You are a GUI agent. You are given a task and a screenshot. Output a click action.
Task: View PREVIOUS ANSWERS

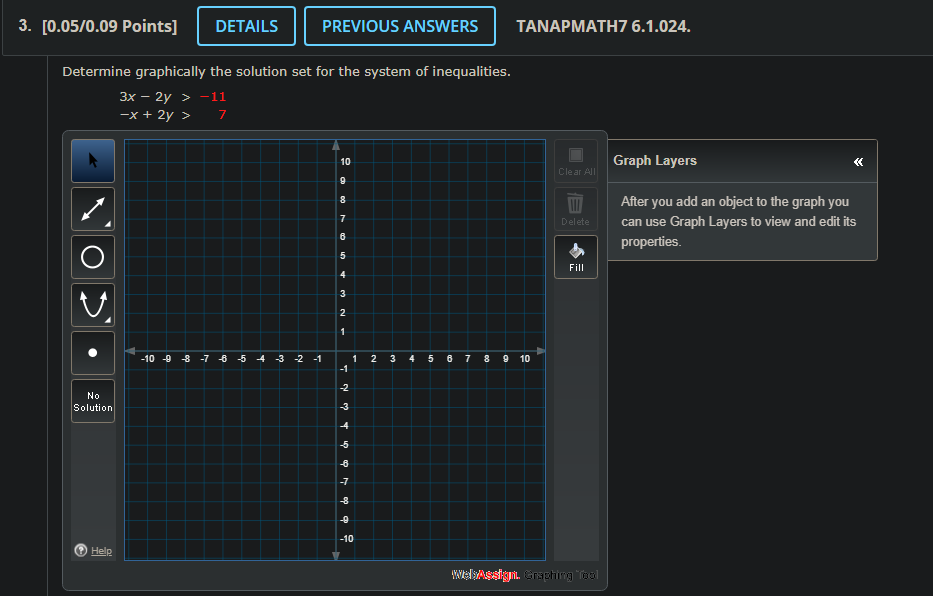[400, 26]
